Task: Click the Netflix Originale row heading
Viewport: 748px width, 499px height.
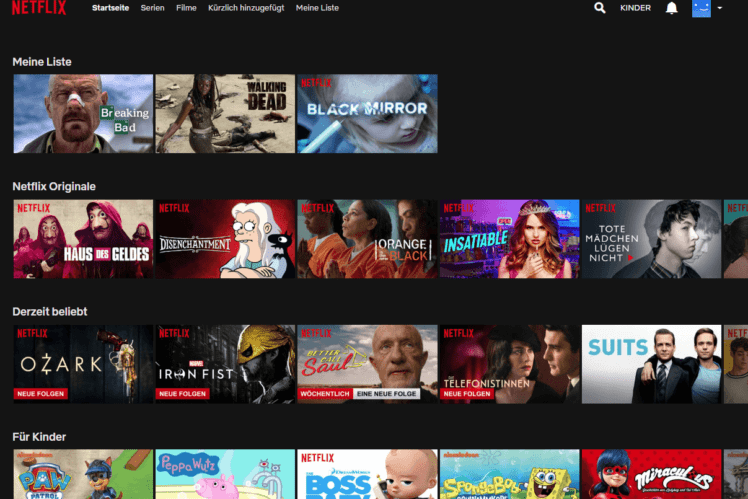Action: (54, 187)
